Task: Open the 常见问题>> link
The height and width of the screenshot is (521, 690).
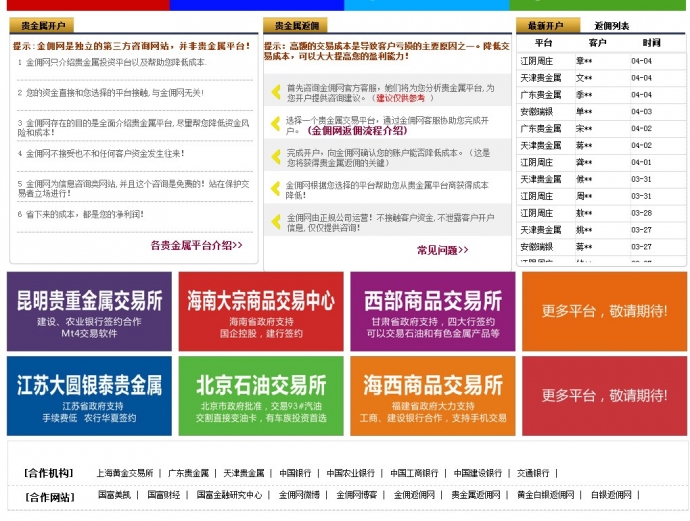Action: tap(443, 250)
